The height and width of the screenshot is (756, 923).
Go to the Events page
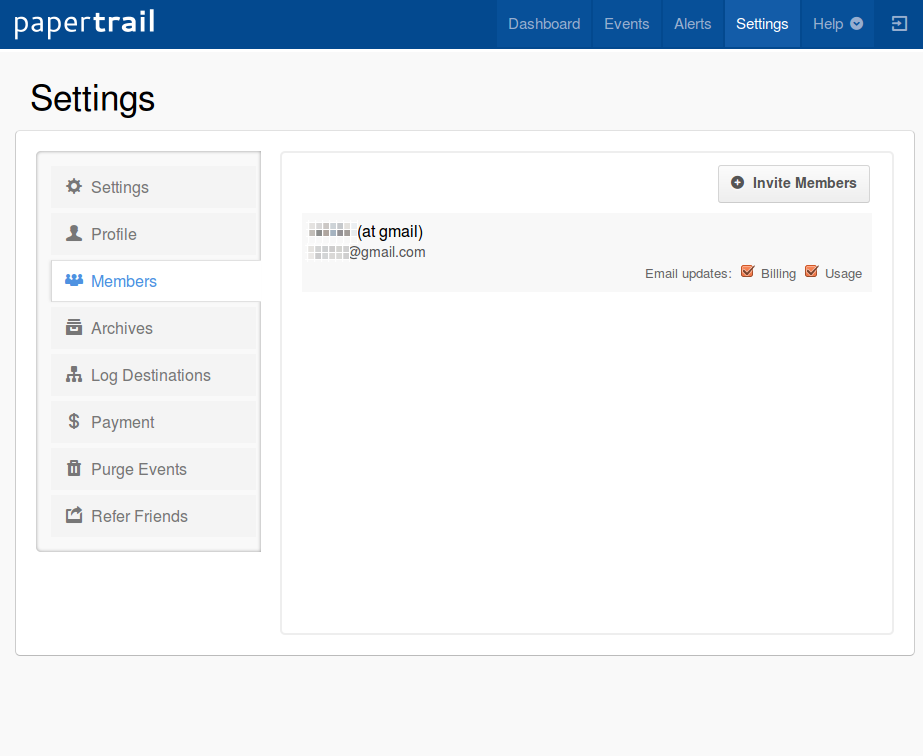click(x=627, y=24)
